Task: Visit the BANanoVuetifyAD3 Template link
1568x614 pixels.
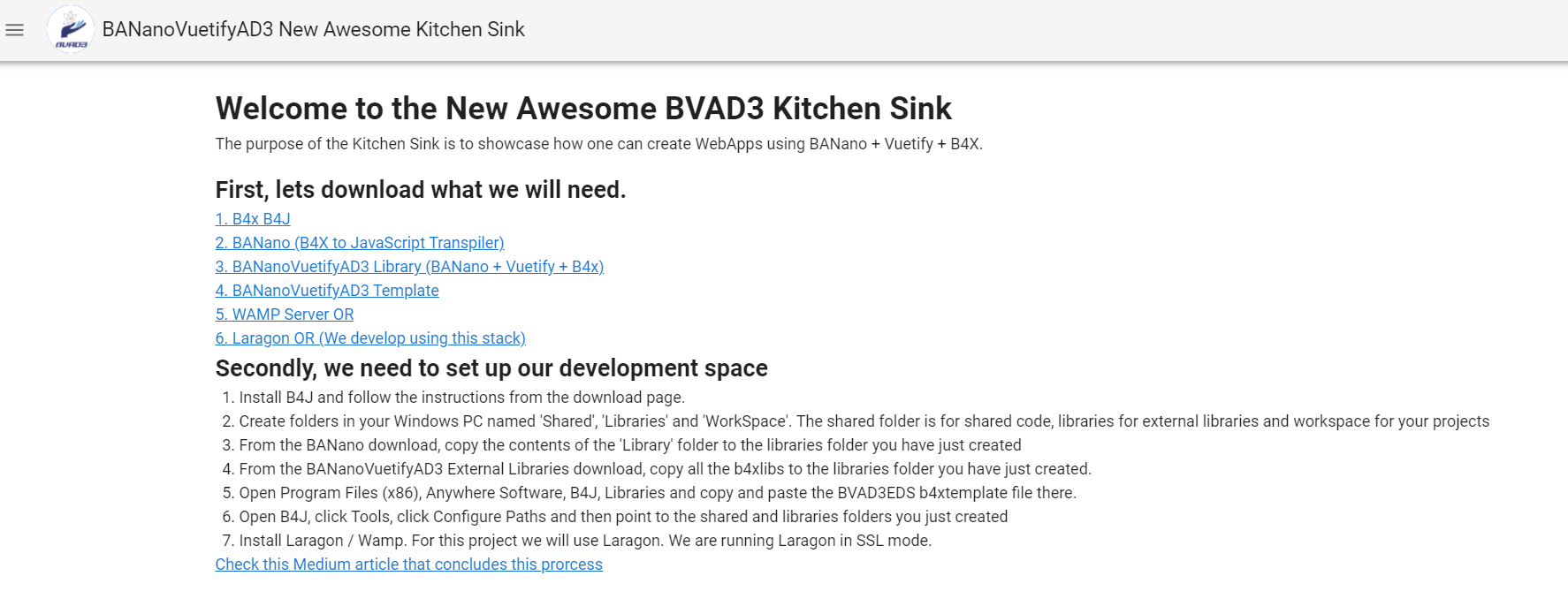Action: tap(327, 291)
